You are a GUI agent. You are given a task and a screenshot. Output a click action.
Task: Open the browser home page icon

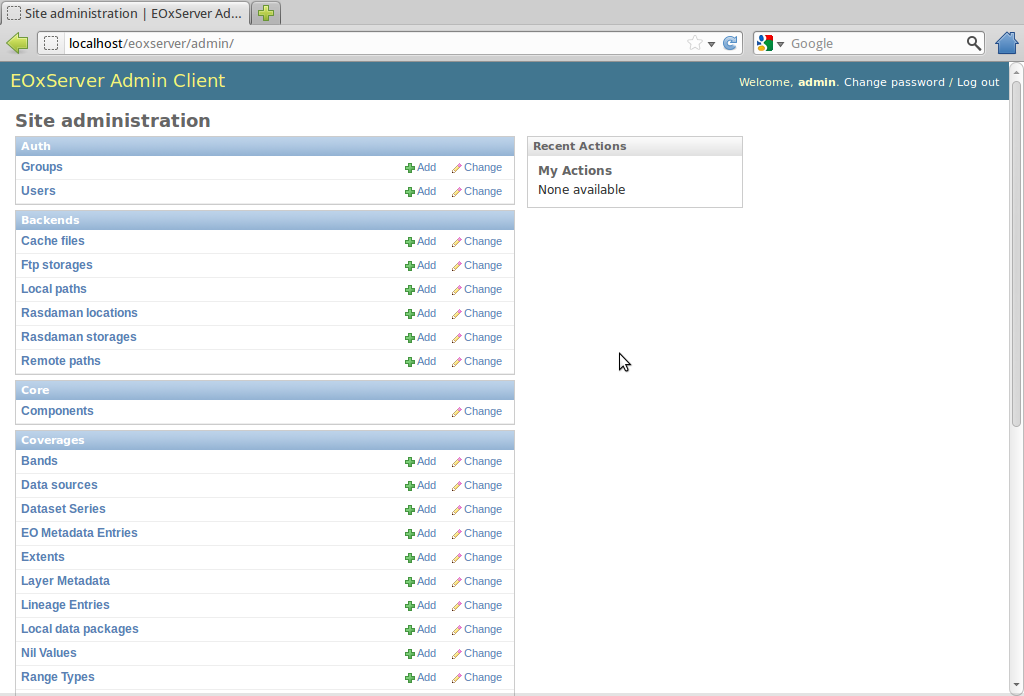[1006, 43]
